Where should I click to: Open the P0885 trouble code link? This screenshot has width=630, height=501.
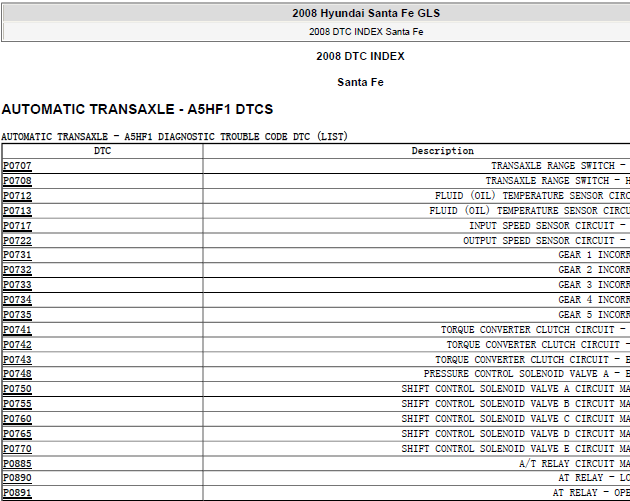(17, 464)
